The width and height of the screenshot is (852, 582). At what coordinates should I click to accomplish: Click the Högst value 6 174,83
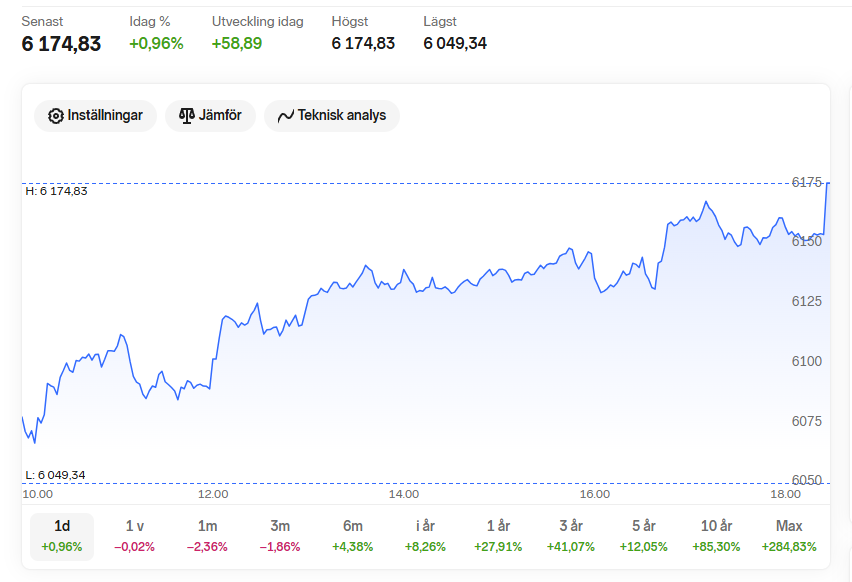coord(363,43)
